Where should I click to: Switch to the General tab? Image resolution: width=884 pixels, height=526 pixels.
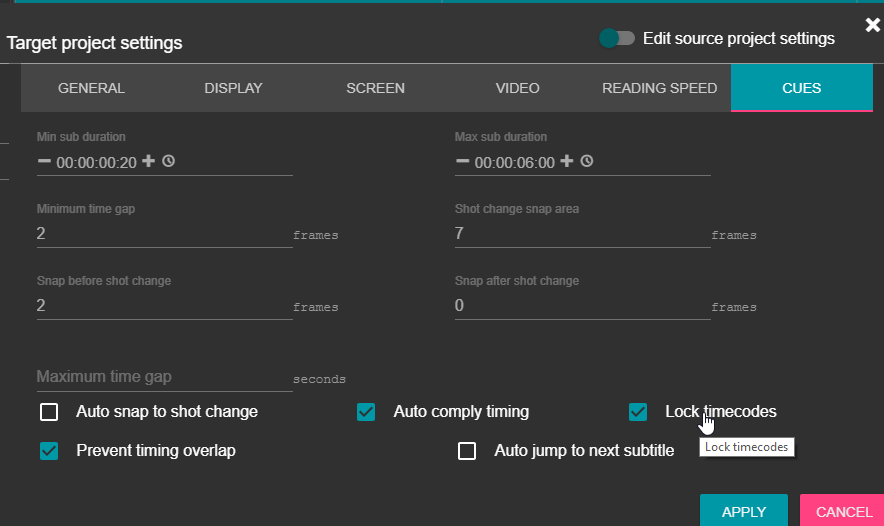(91, 88)
